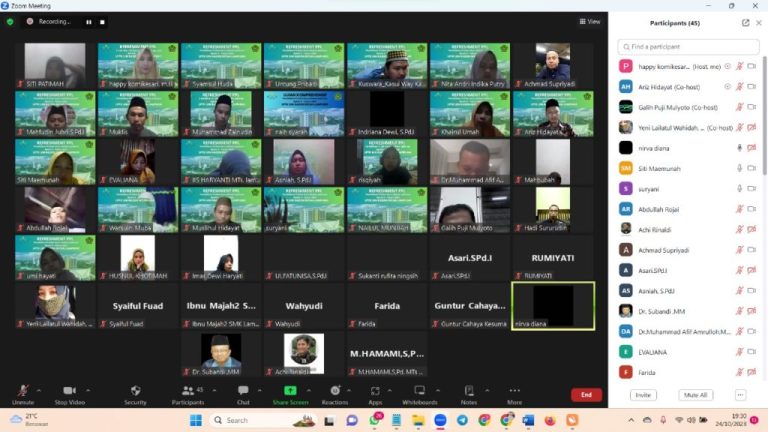Open the Chat panel

[243, 395]
